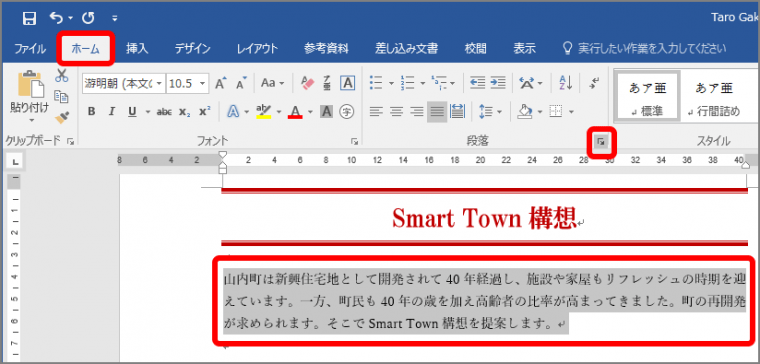This screenshot has height=364, width=760.
Task: Click the Text Effects outlined A icon
Action: [234, 112]
